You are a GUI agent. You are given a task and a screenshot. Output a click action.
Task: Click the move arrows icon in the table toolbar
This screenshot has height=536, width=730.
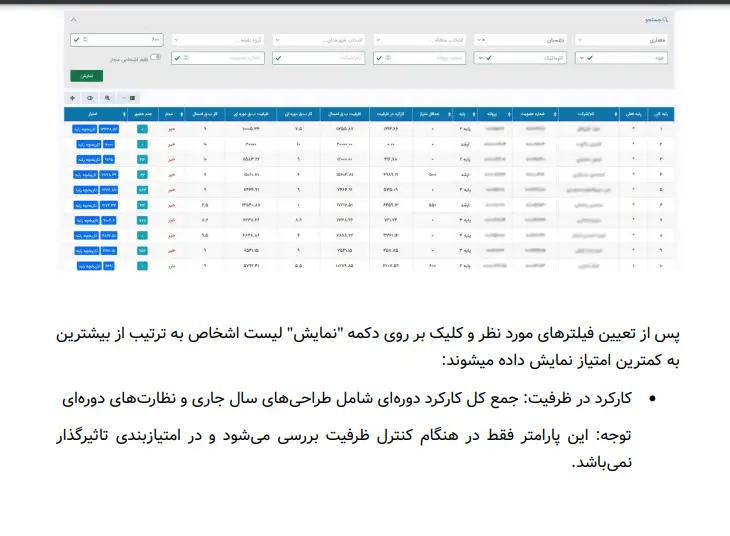pyautogui.click(x=73, y=98)
